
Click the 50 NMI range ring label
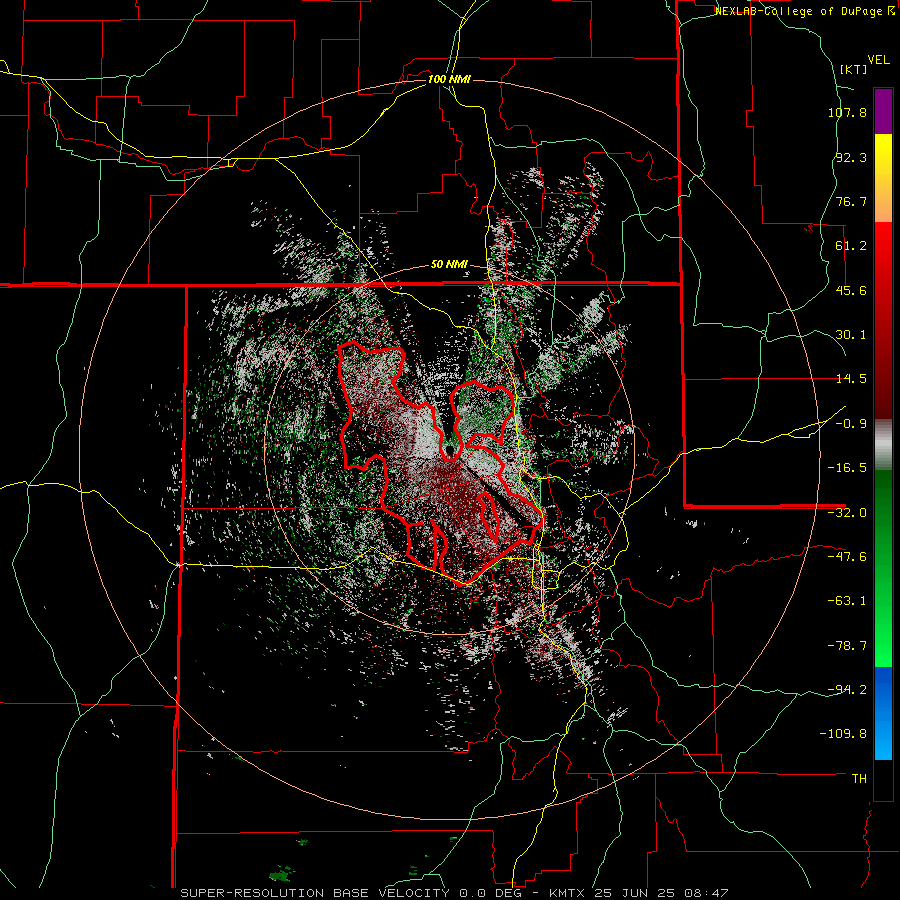(449, 265)
